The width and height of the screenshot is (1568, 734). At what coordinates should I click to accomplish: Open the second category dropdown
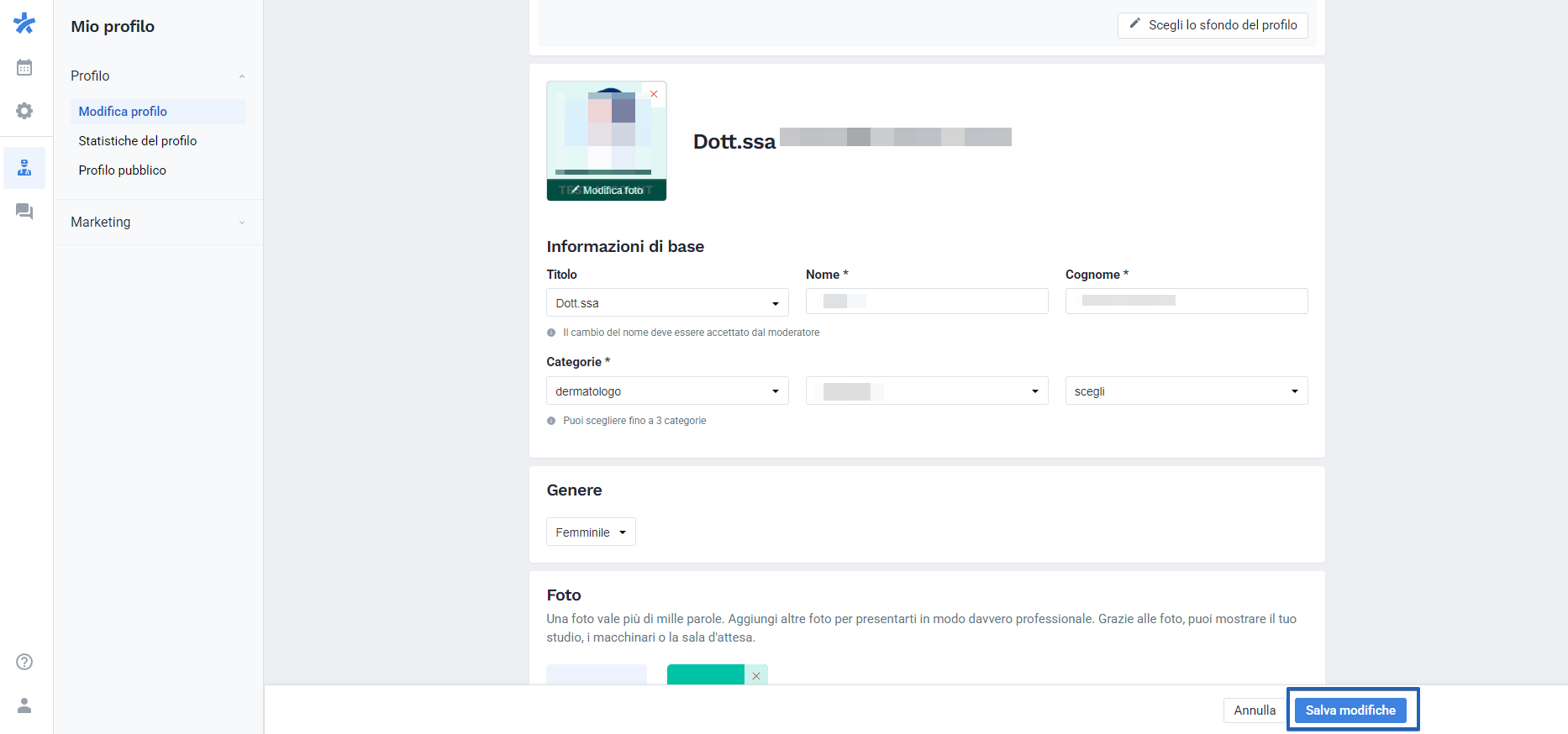927,391
